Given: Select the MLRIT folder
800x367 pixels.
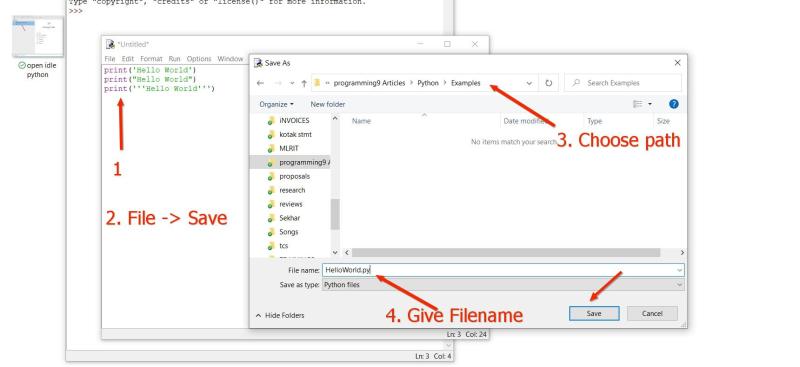Looking at the screenshot, I should point(289,148).
